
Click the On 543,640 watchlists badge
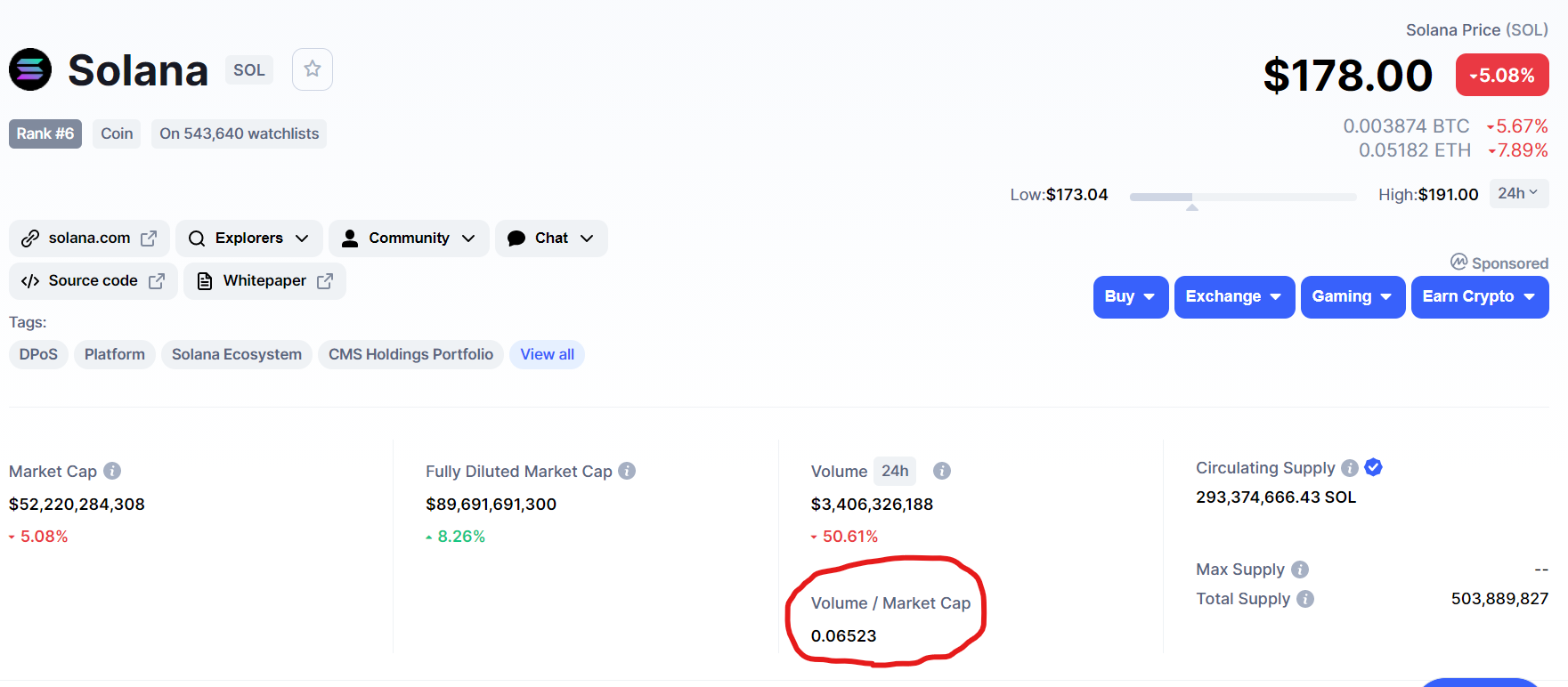tap(239, 133)
